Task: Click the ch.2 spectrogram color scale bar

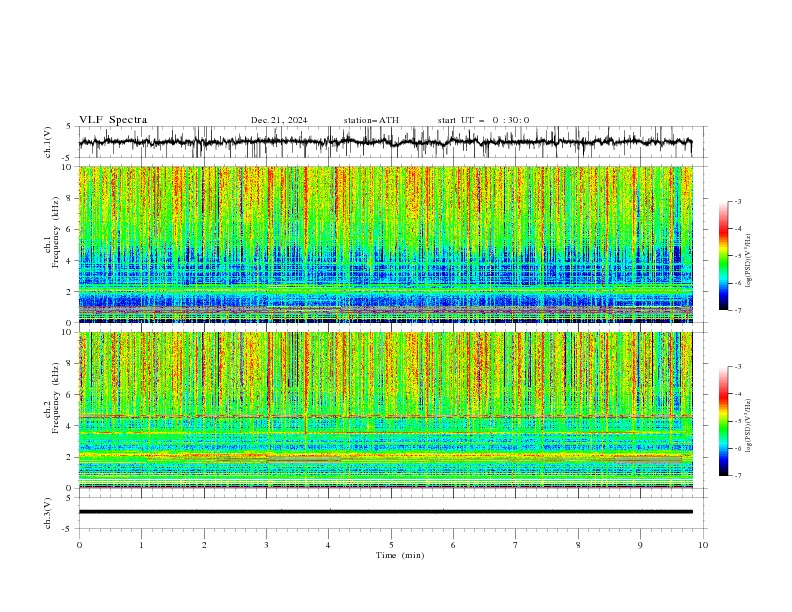Action: pyautogui.click(x=723, y=421)
